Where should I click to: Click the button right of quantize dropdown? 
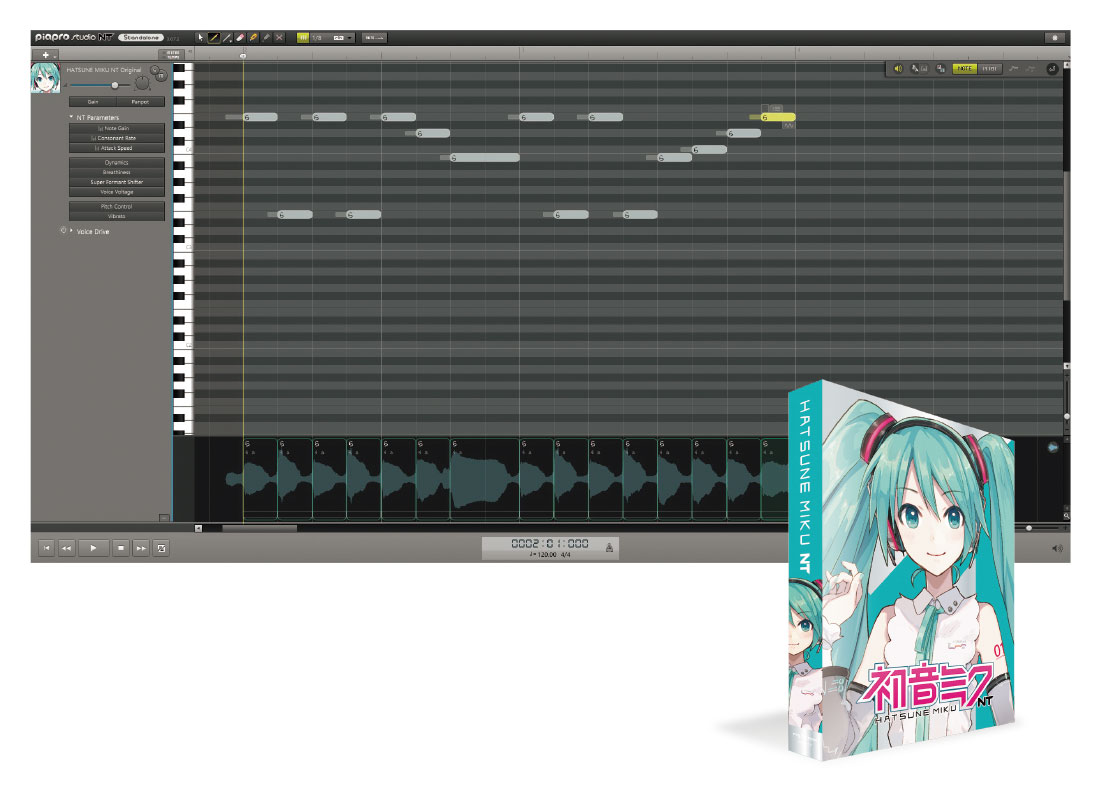pyautogui.click(x=374, y=37)
